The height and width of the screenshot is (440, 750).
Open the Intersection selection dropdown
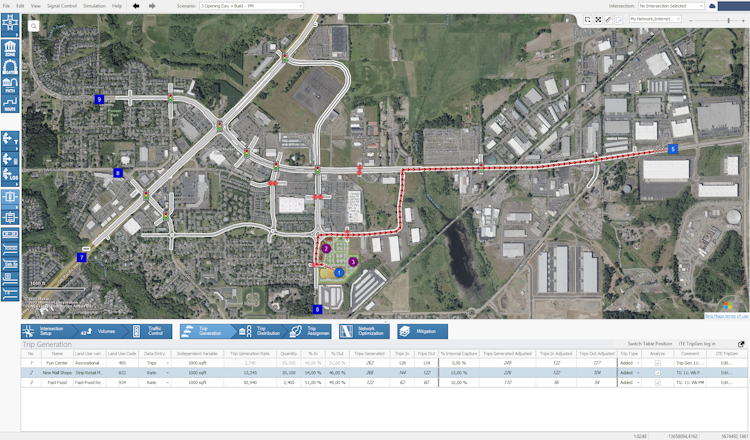click(671, 6)
